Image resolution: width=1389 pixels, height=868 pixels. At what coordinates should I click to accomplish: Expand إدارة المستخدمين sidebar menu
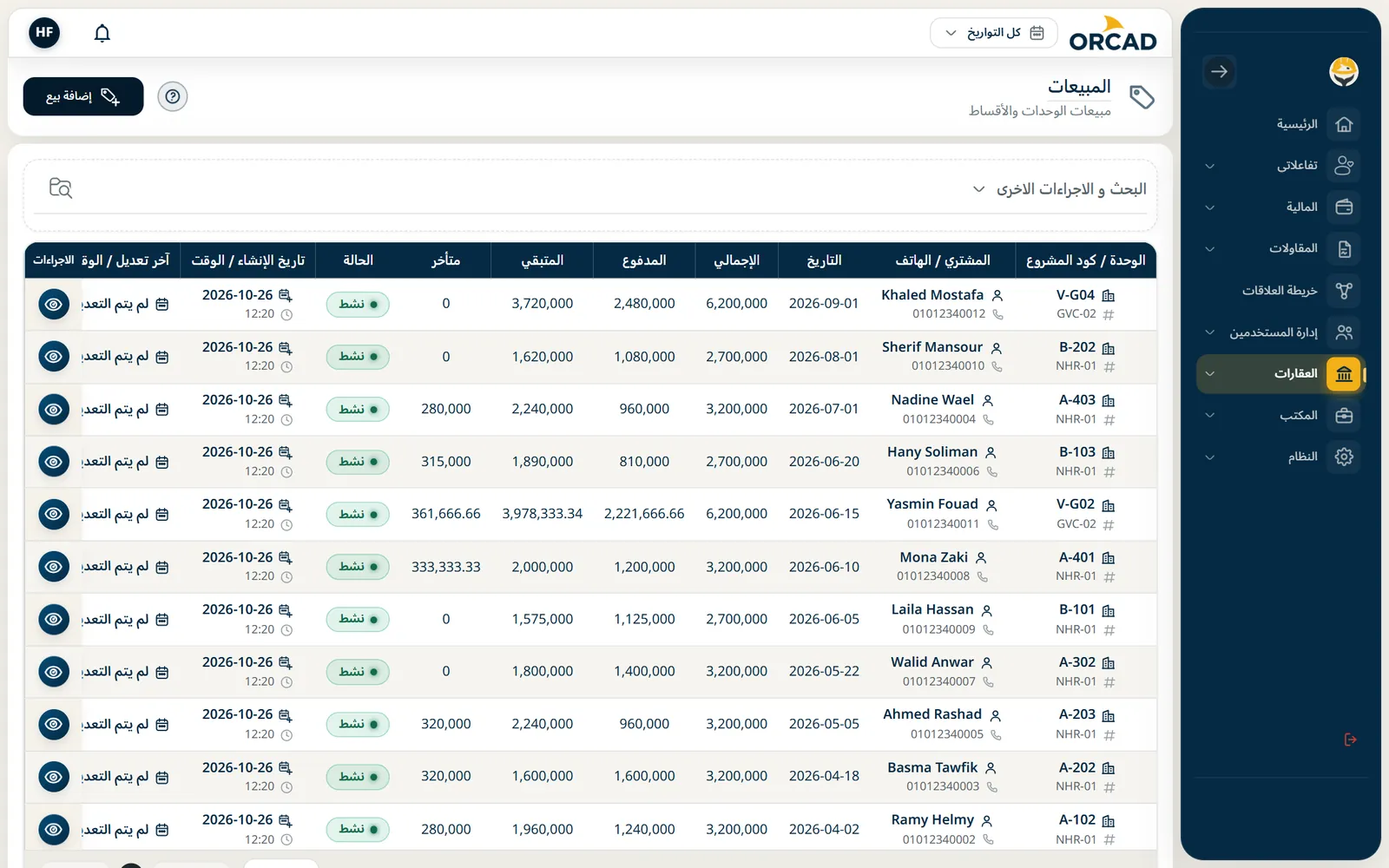tap(1280, 332)
